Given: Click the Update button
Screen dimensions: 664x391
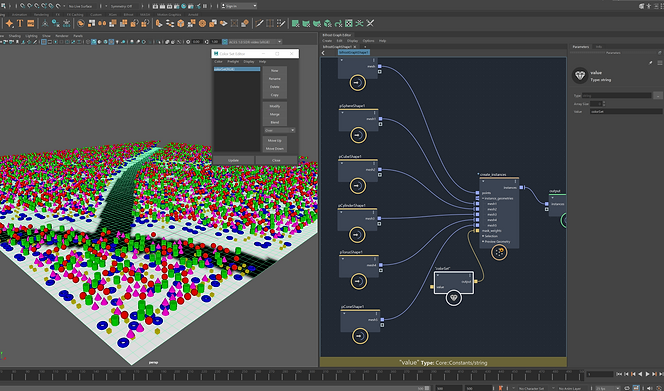Looking at the screenshot, I should [233, 161].
